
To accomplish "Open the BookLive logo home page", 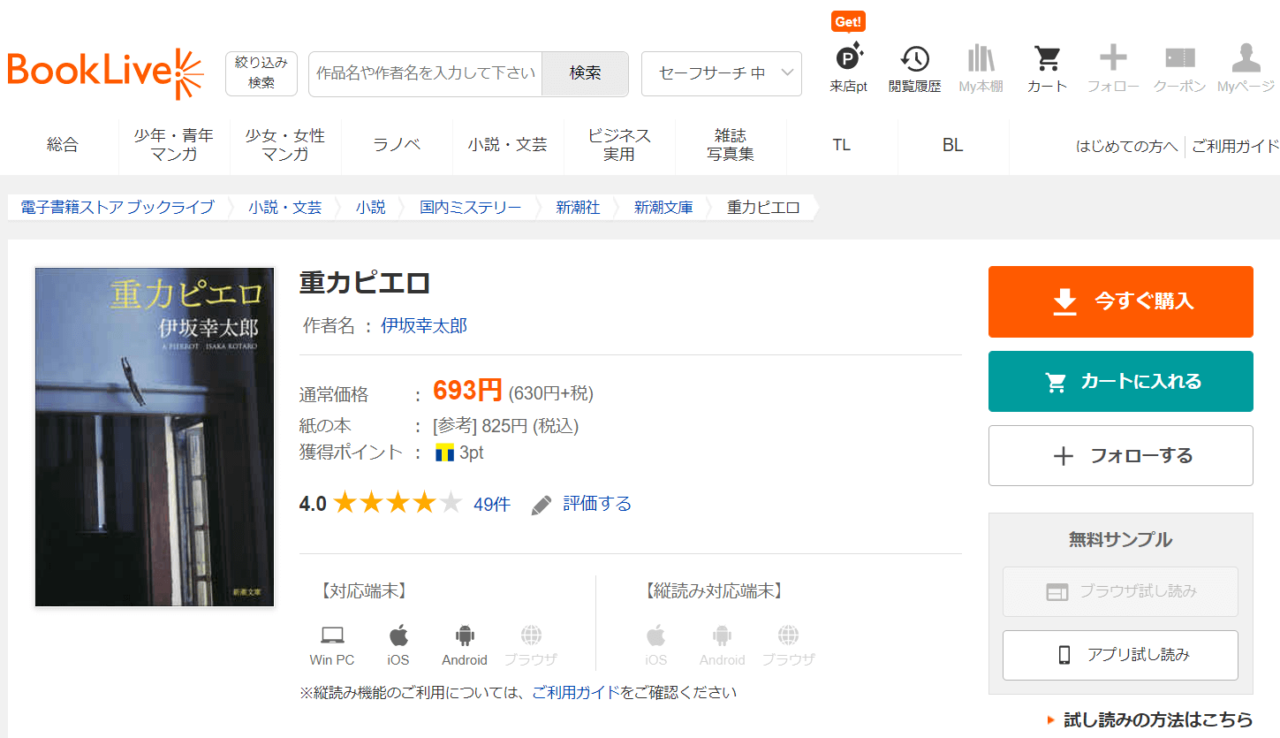I will [x=105, y=74].
